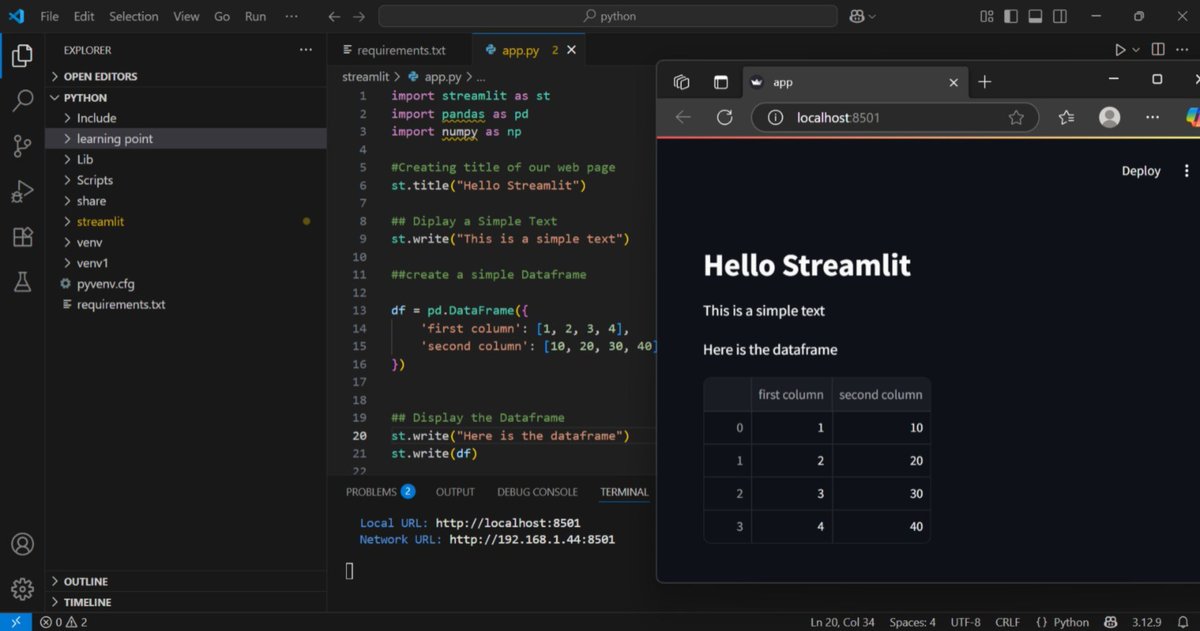Open errors and warnings status indicator

(64, 622)
